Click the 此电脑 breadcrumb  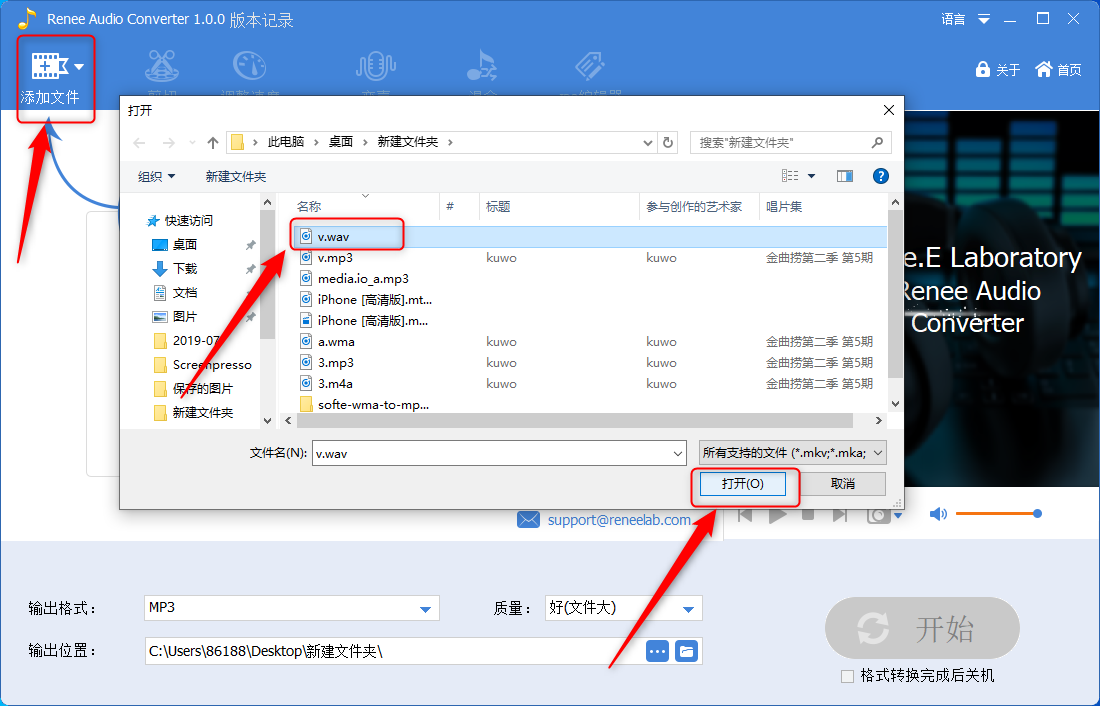[286, 142]
